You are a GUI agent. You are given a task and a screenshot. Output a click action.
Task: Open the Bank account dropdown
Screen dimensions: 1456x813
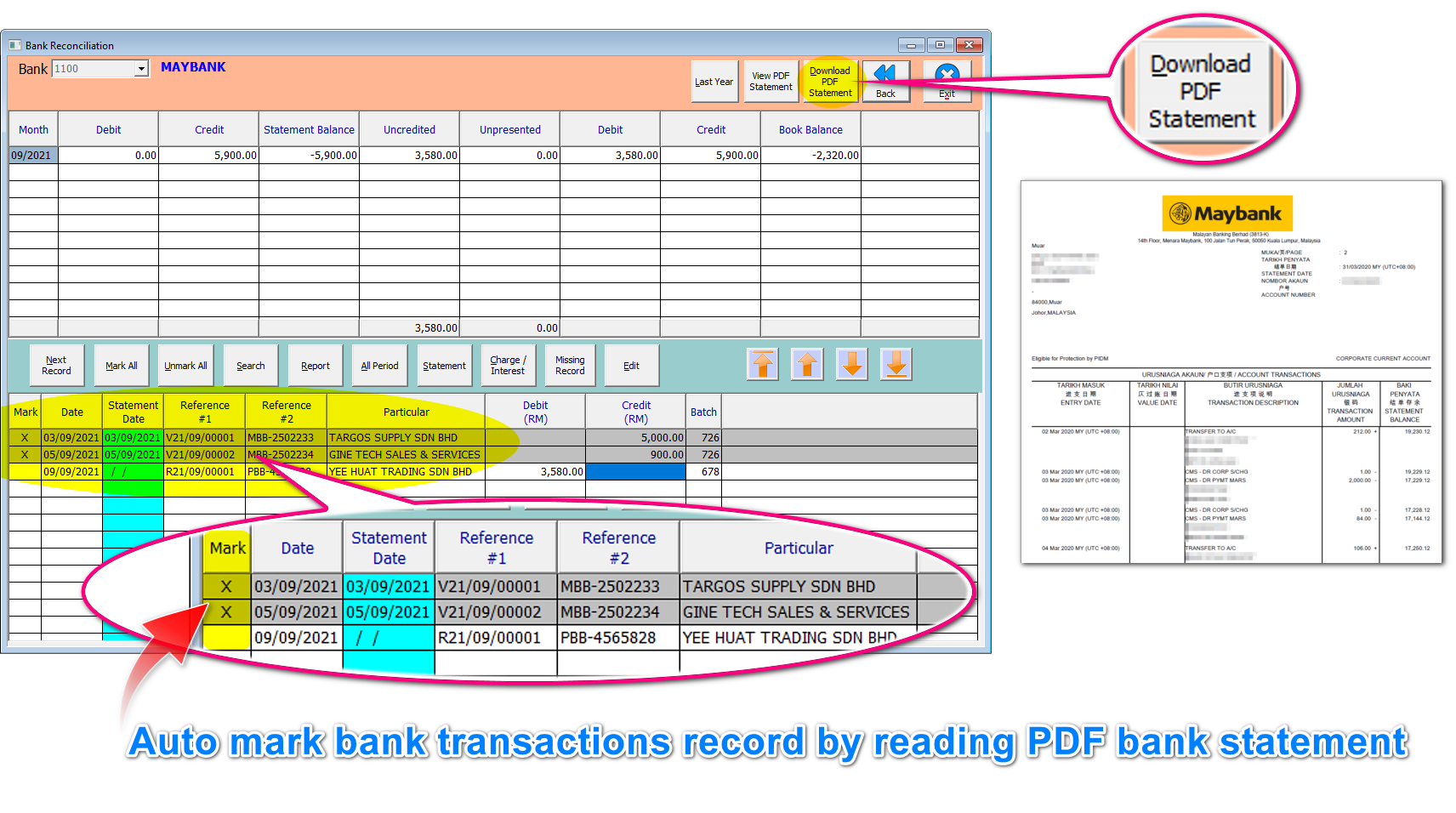coord(141,68)
